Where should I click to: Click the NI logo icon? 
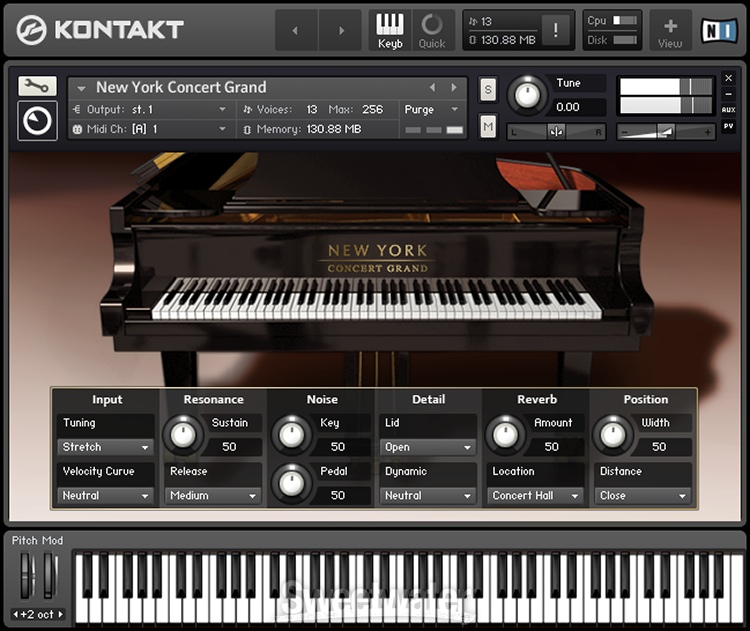tap(719, 31)
